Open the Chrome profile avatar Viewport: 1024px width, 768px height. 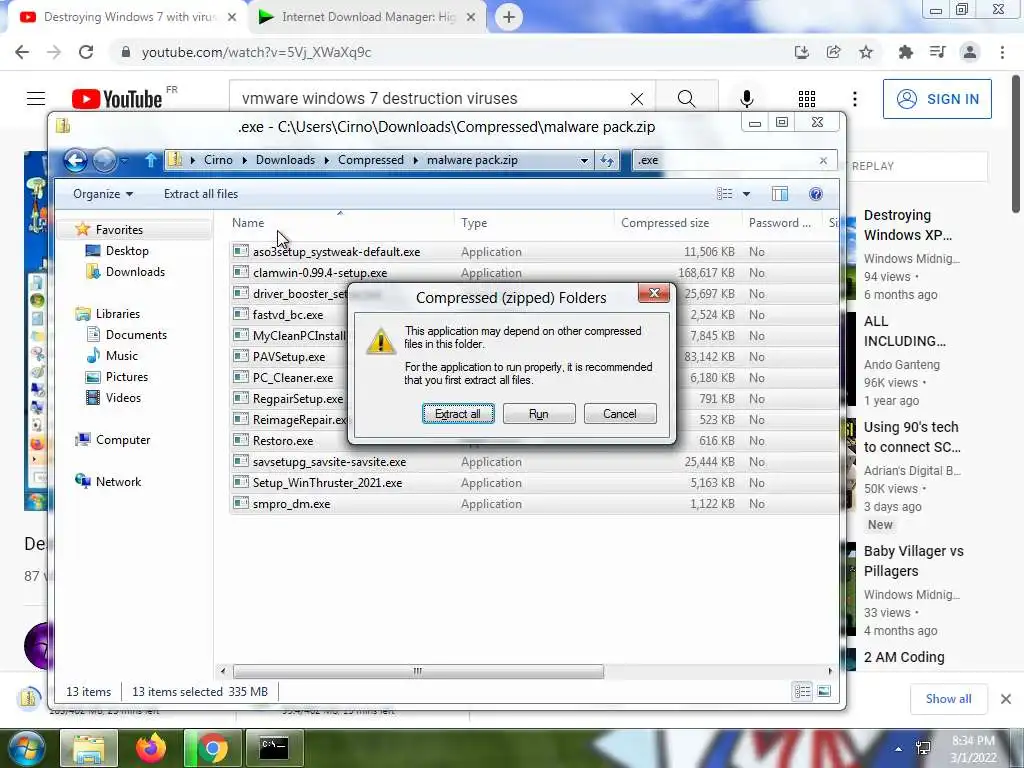[x=970, y=52]
